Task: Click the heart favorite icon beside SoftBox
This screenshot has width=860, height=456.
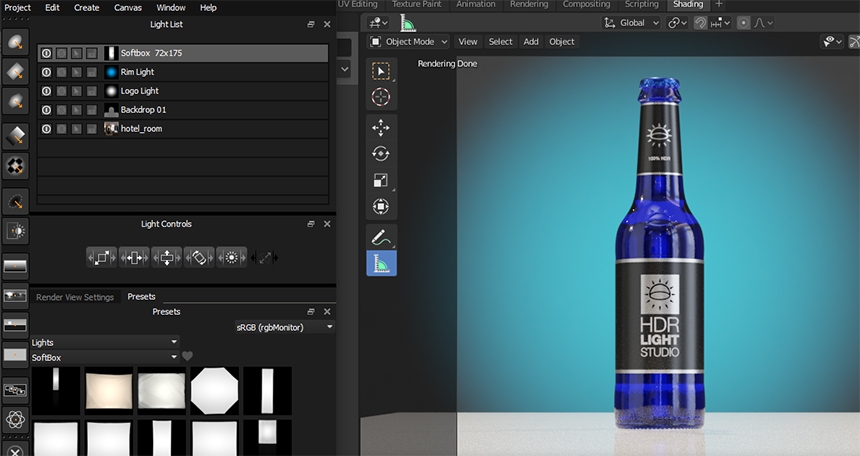Action: pyautogui.click(x=187, y=356)
